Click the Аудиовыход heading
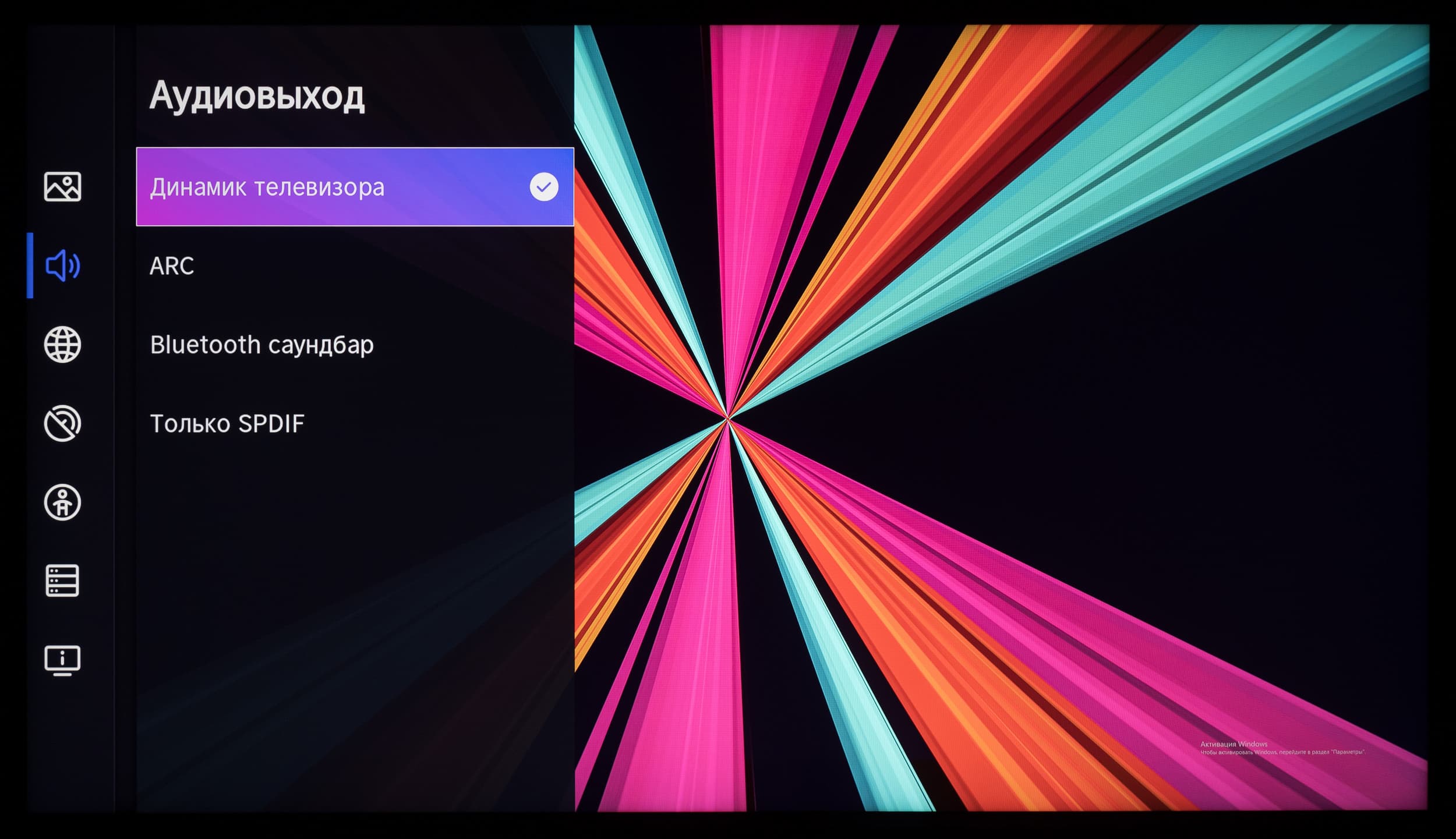This screenshot has width=1456, height=839. 257,96
